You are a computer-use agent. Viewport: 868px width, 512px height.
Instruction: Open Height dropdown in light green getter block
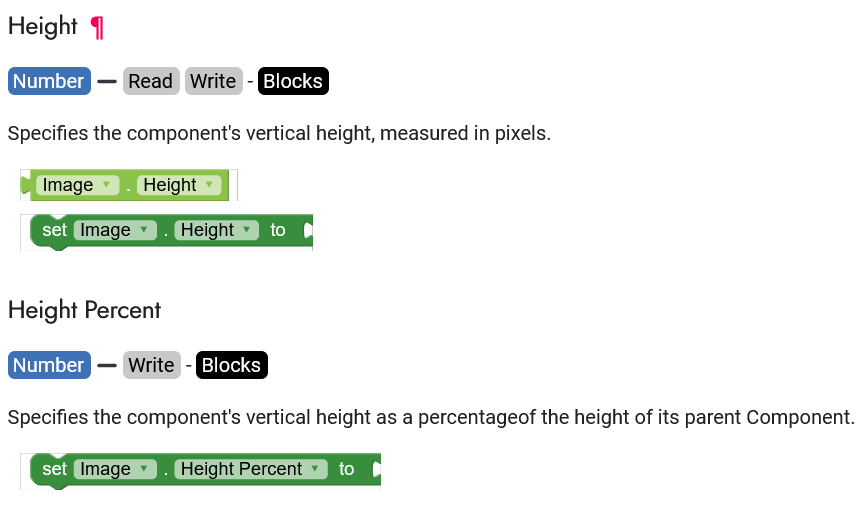180,185
